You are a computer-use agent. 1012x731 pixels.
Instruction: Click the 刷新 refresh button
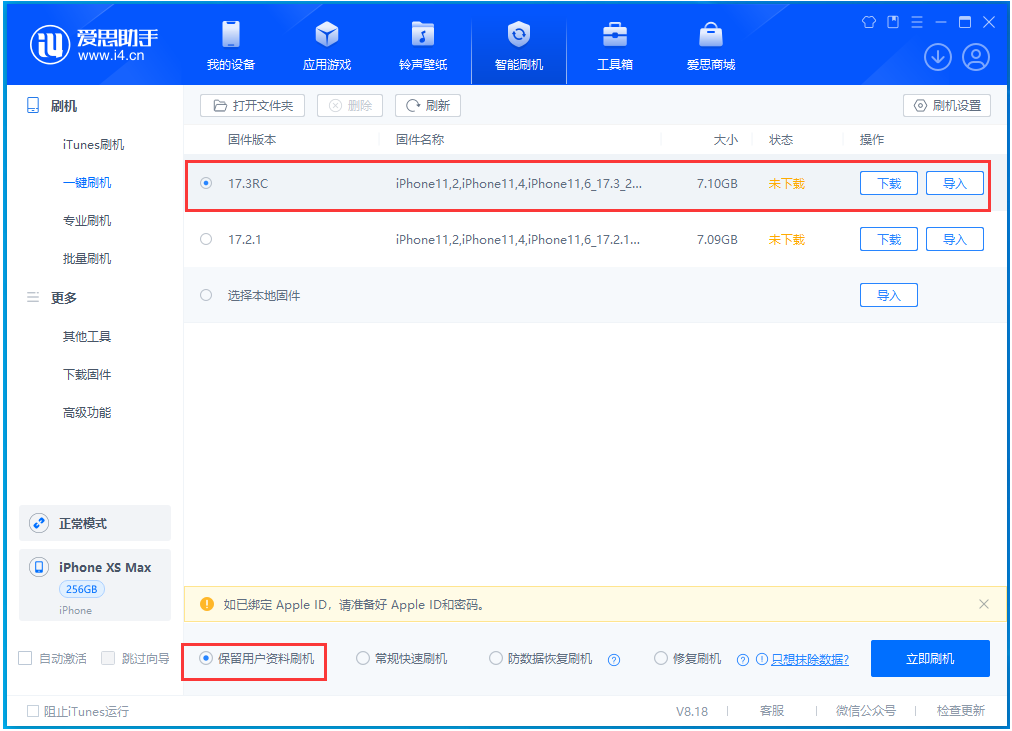click(x=427, y=105)
